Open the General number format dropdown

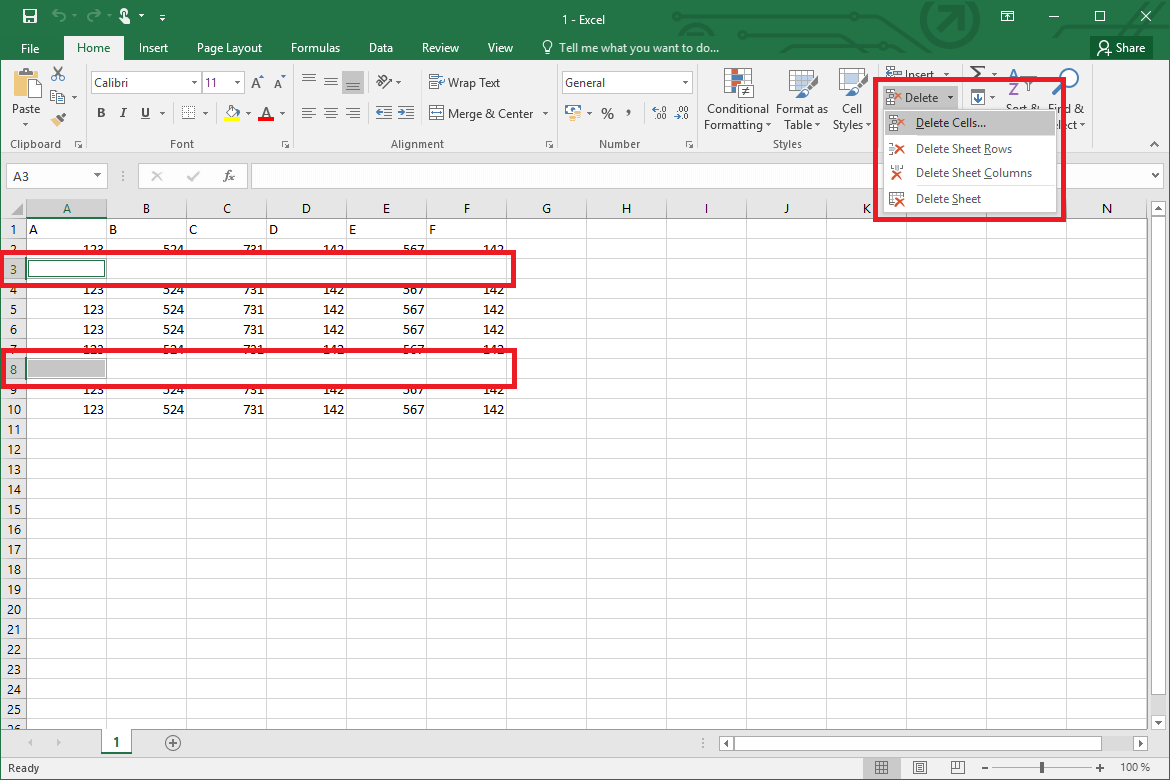point(683,81)
